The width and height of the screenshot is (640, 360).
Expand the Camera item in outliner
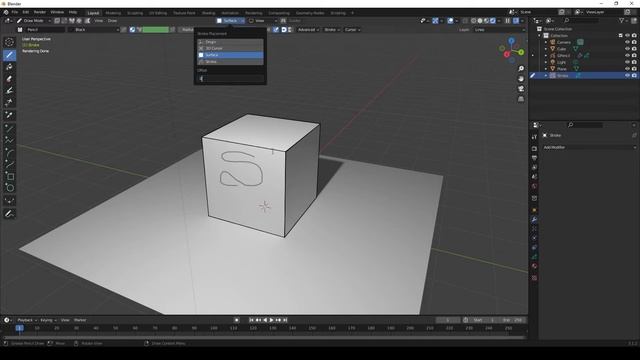click(546, 42)
